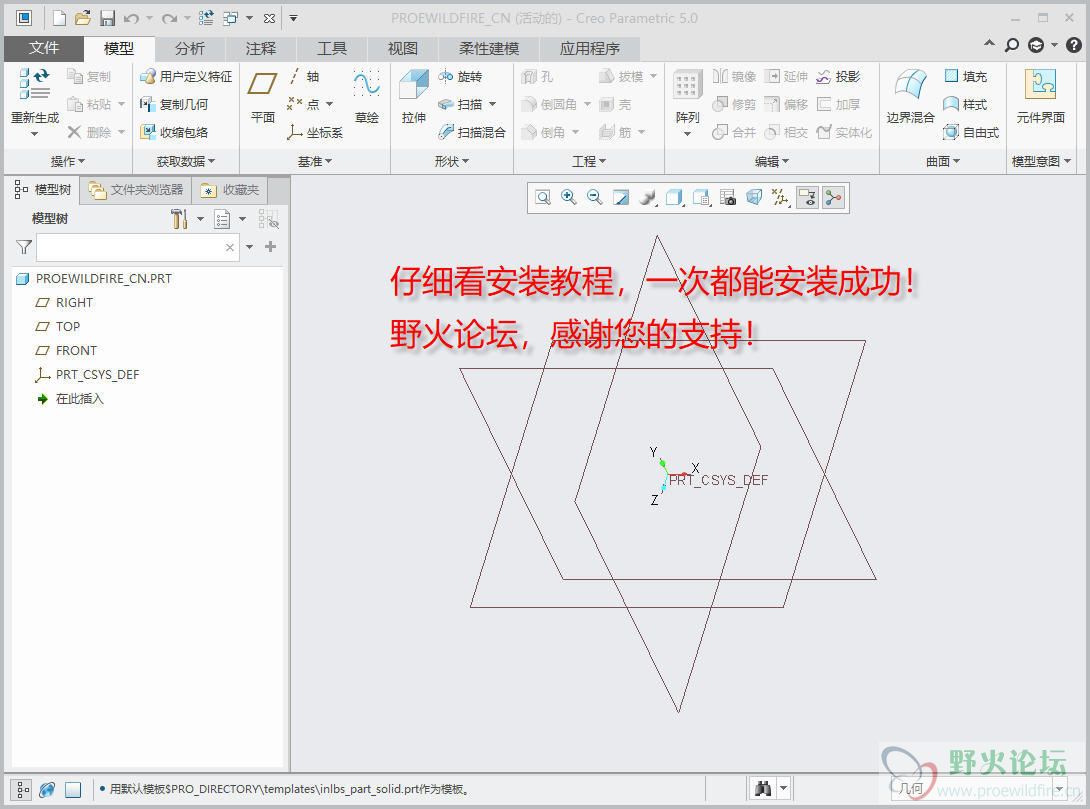Select the TOP datum plane in tree
Viewport: 1090px width, 809px height.
point(58,327)
